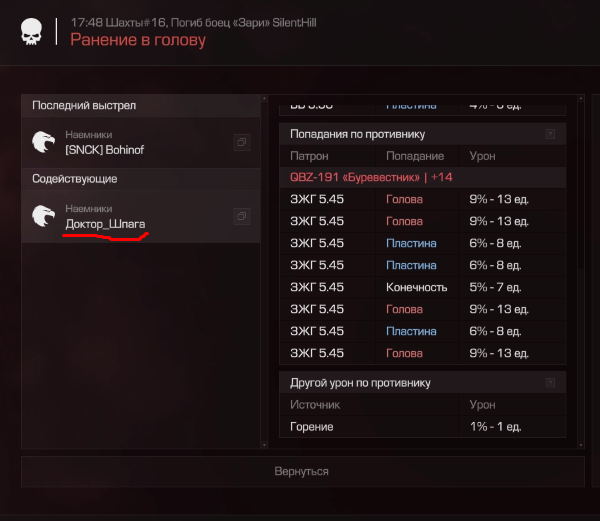Viewport: 600px width, 521px height.
Task: Open help icon in Другой урон по противнику header
Action: tap(550, 383)
